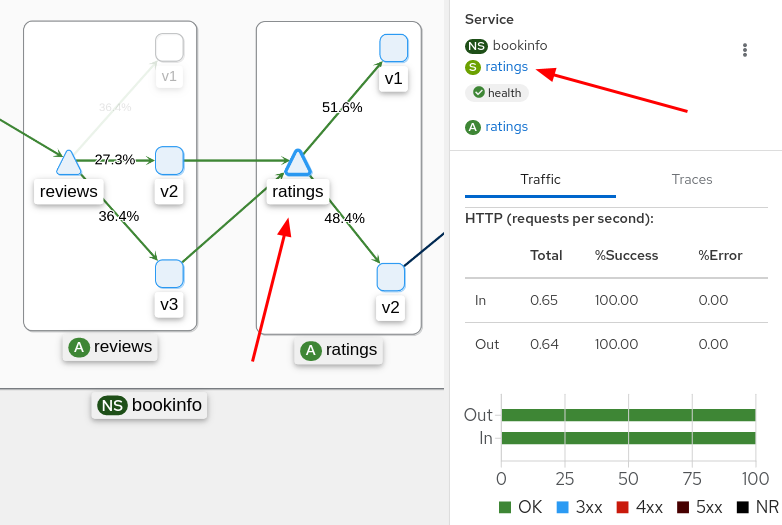
Task: Open the ratings service link
Action: tap(506, 67)
